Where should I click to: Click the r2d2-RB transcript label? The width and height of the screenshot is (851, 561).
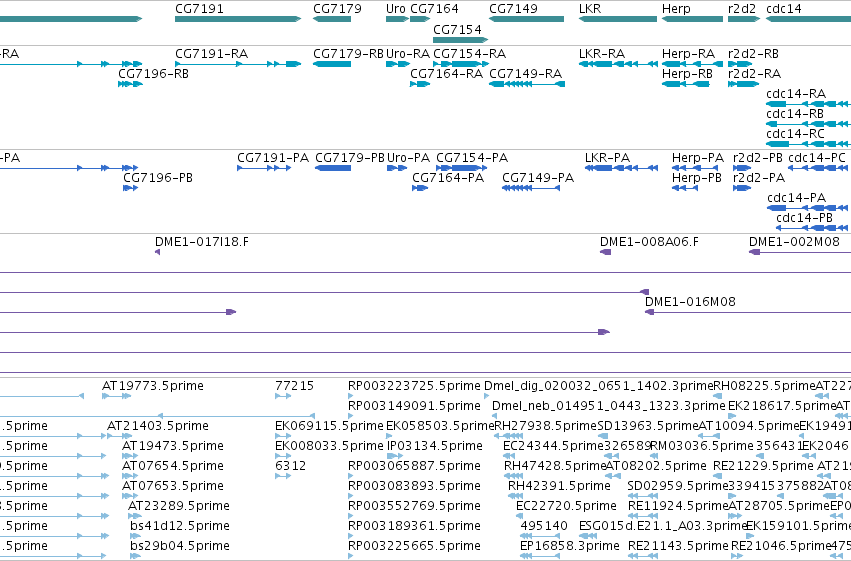(753, 54)
